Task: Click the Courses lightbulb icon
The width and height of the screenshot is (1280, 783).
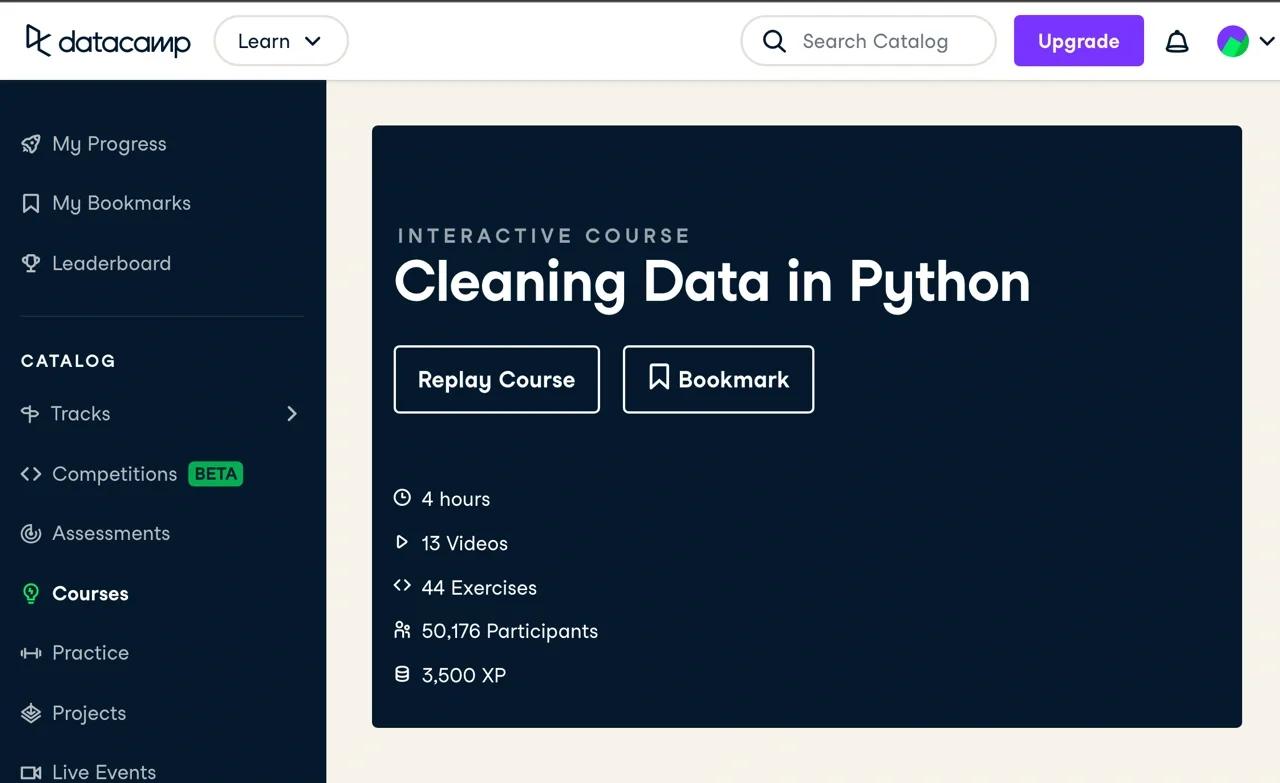Action: [31, 593]
